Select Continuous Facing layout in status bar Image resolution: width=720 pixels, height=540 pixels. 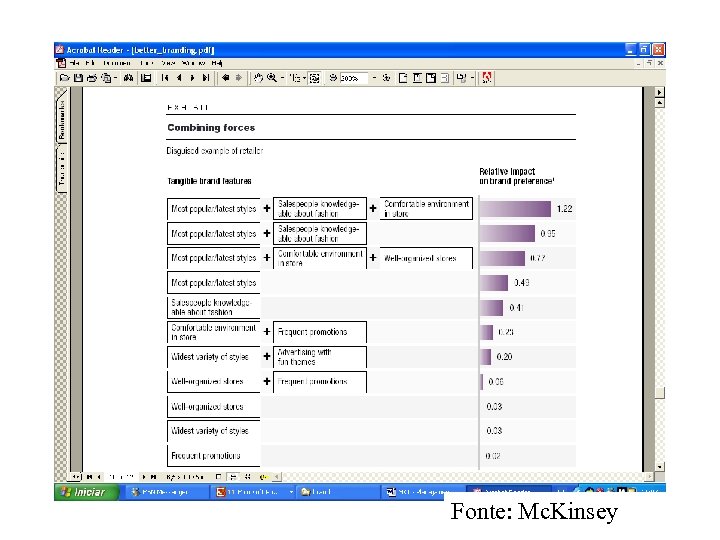click(x=248, y=477)
